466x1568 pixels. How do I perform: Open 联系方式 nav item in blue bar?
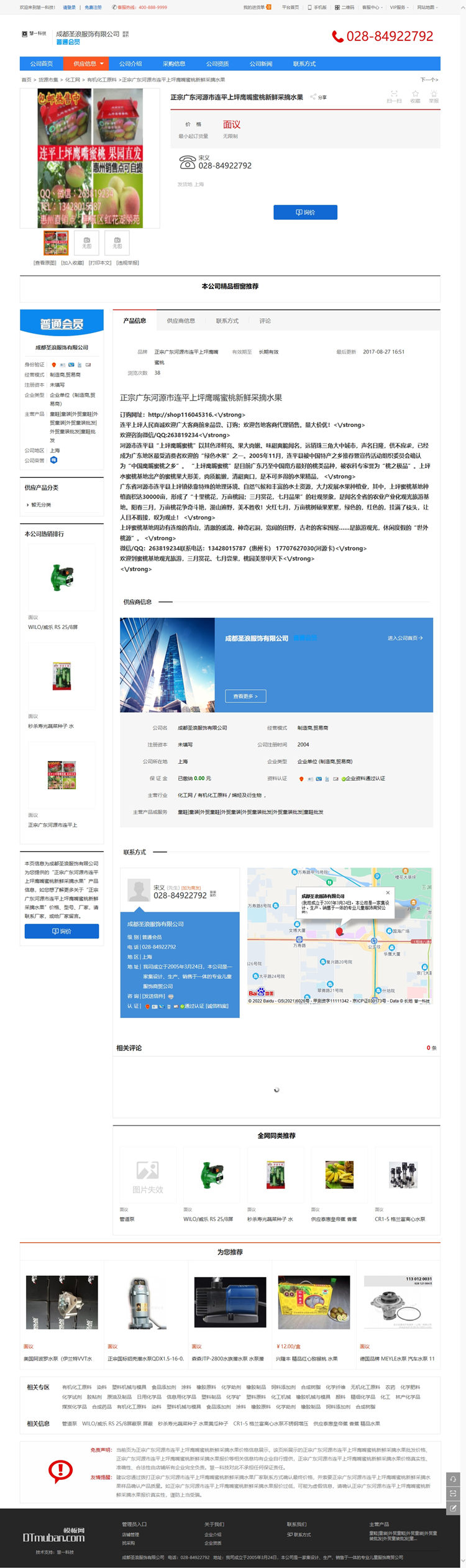click(x=304, y=63)
